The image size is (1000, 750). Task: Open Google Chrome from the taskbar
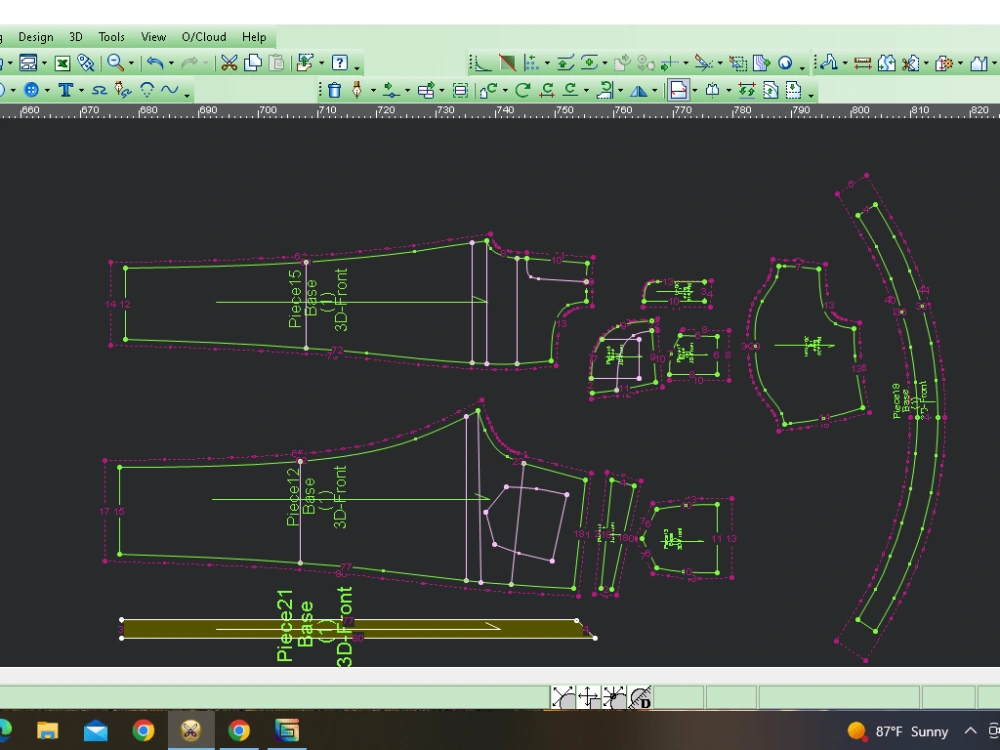(x=143, y=731)
